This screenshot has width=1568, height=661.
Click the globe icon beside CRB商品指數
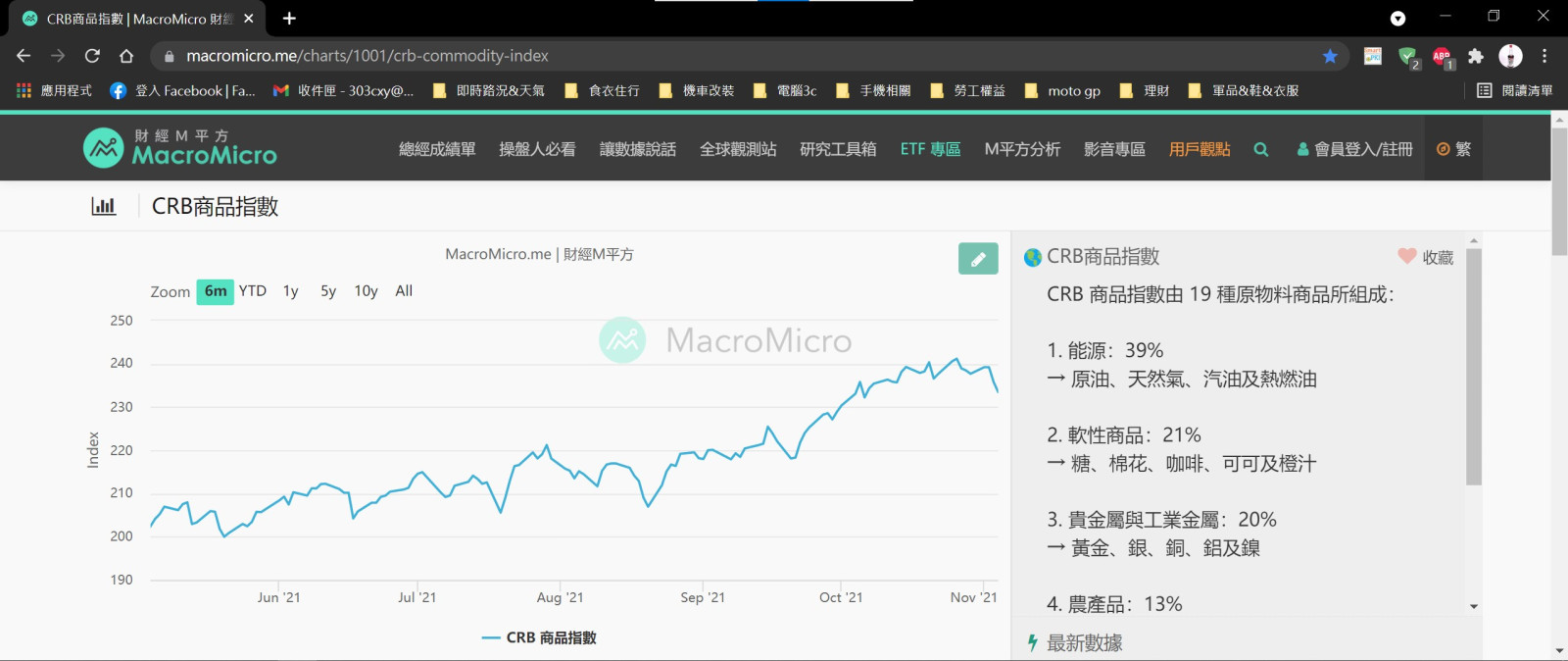pos(1032,257)
